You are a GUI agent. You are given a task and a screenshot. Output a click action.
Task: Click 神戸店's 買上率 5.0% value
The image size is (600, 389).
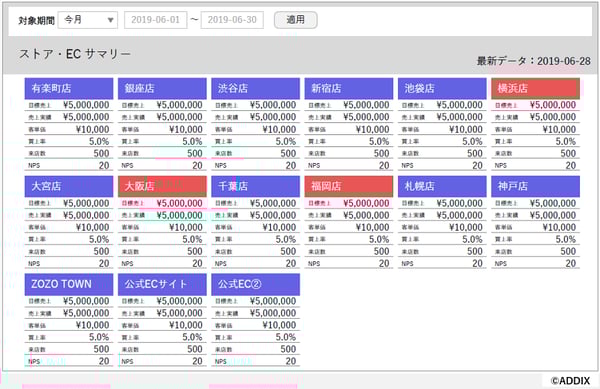[566, 239]
